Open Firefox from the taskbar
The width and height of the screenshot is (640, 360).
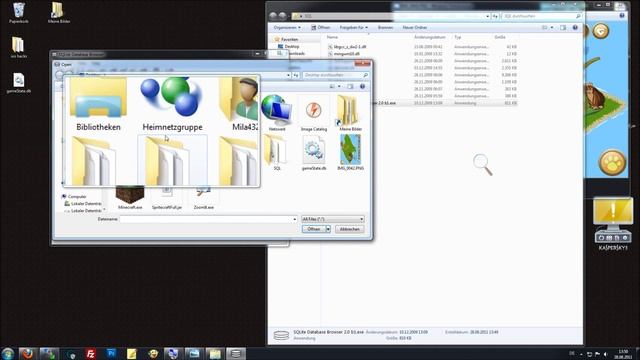[27, 353]
